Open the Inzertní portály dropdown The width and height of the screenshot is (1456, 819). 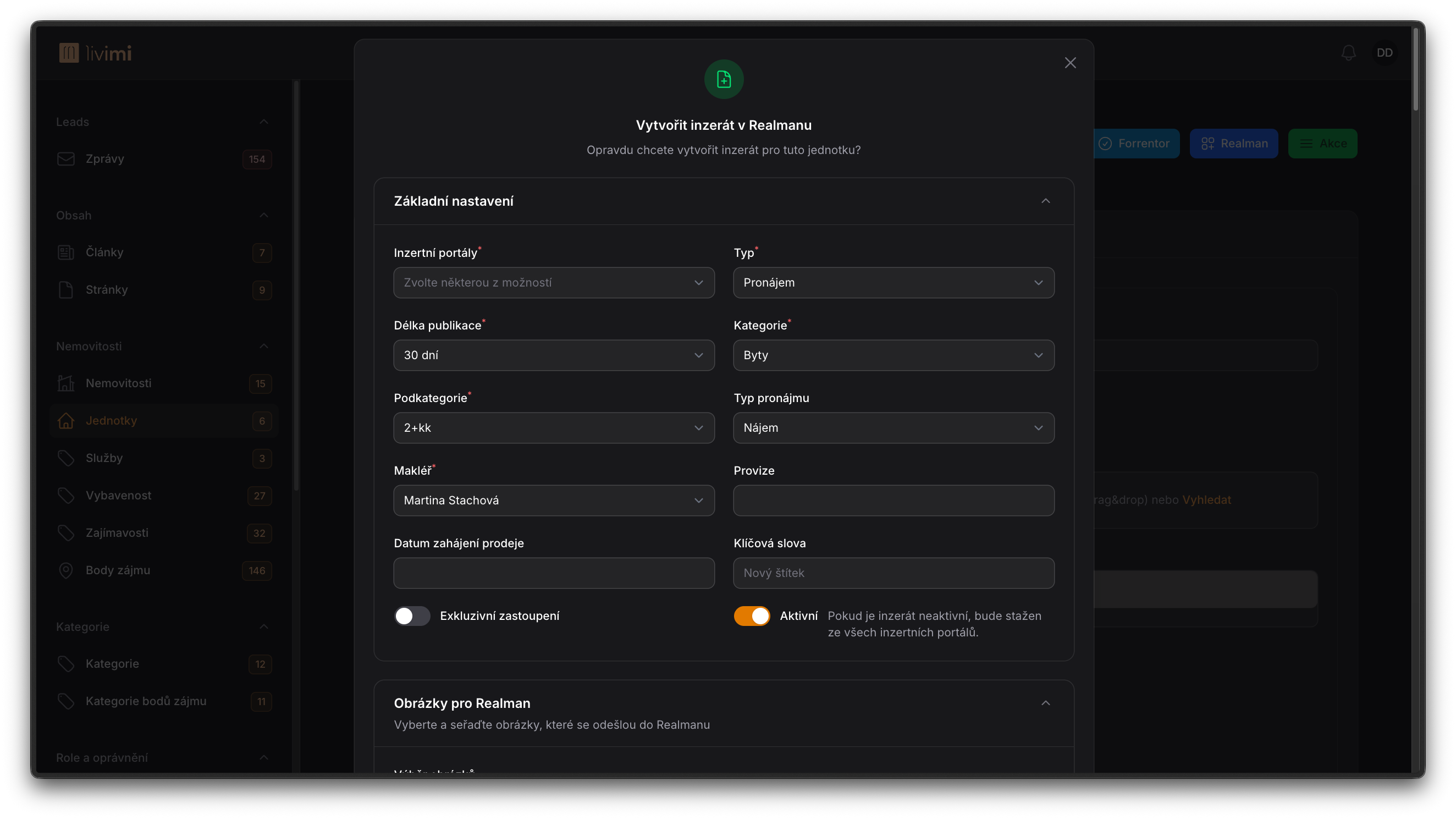[554, 283]
